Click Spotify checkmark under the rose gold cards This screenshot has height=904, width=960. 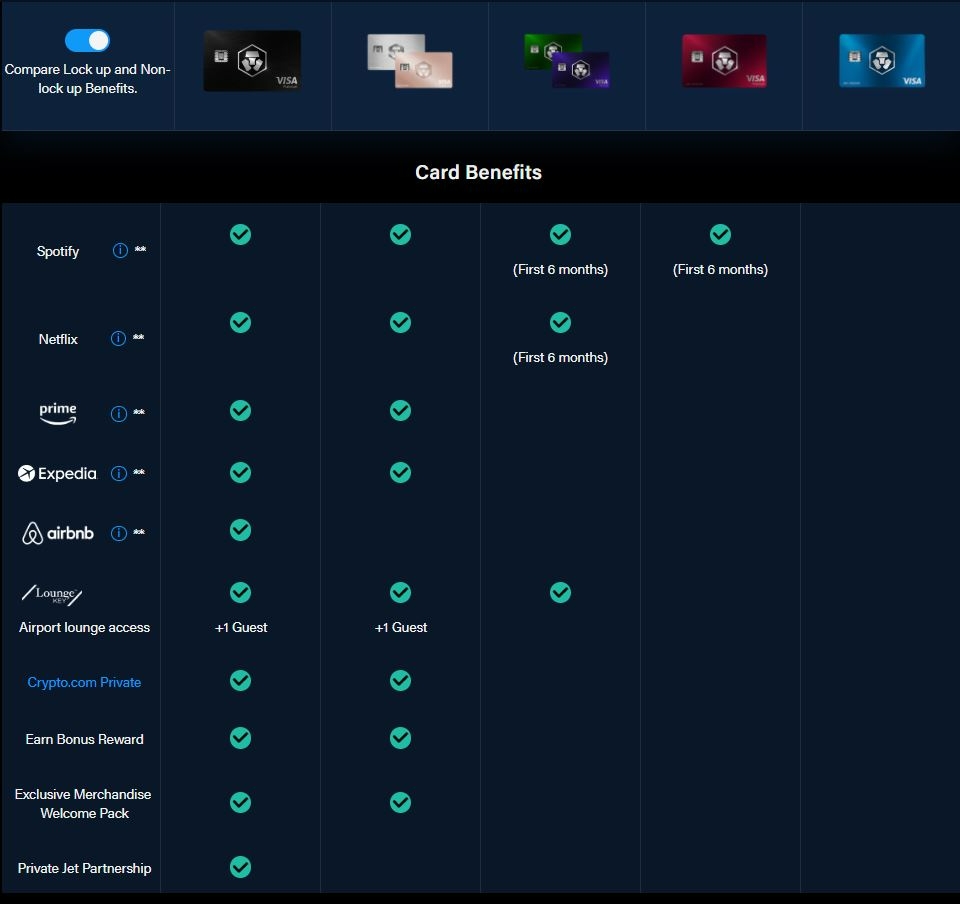[x=400, y=234]
